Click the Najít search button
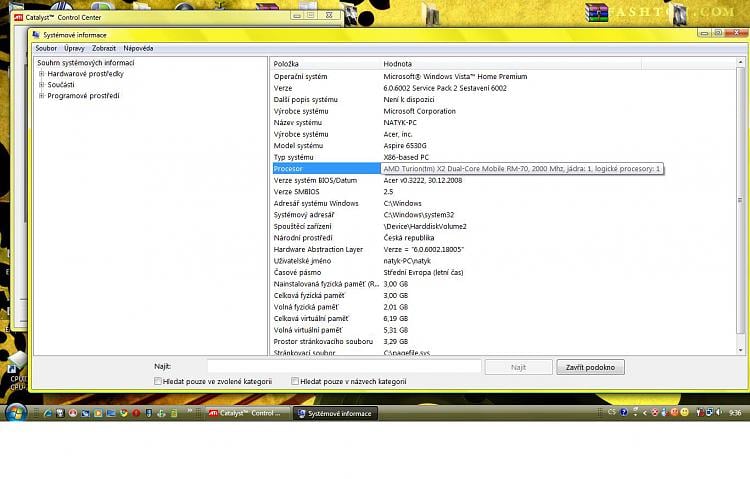This screenshot has width=750, height=479. click(x=518, y=367)
